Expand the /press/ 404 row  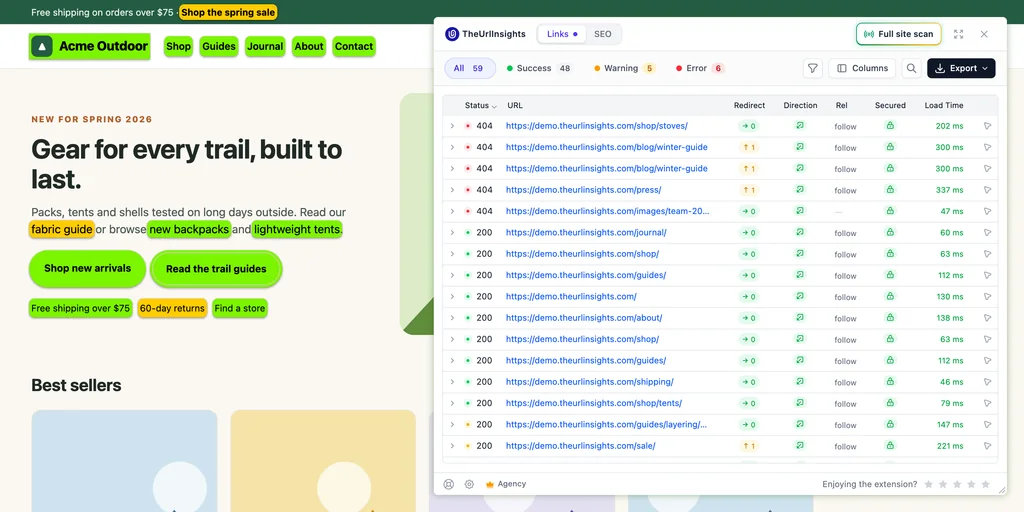452,190
